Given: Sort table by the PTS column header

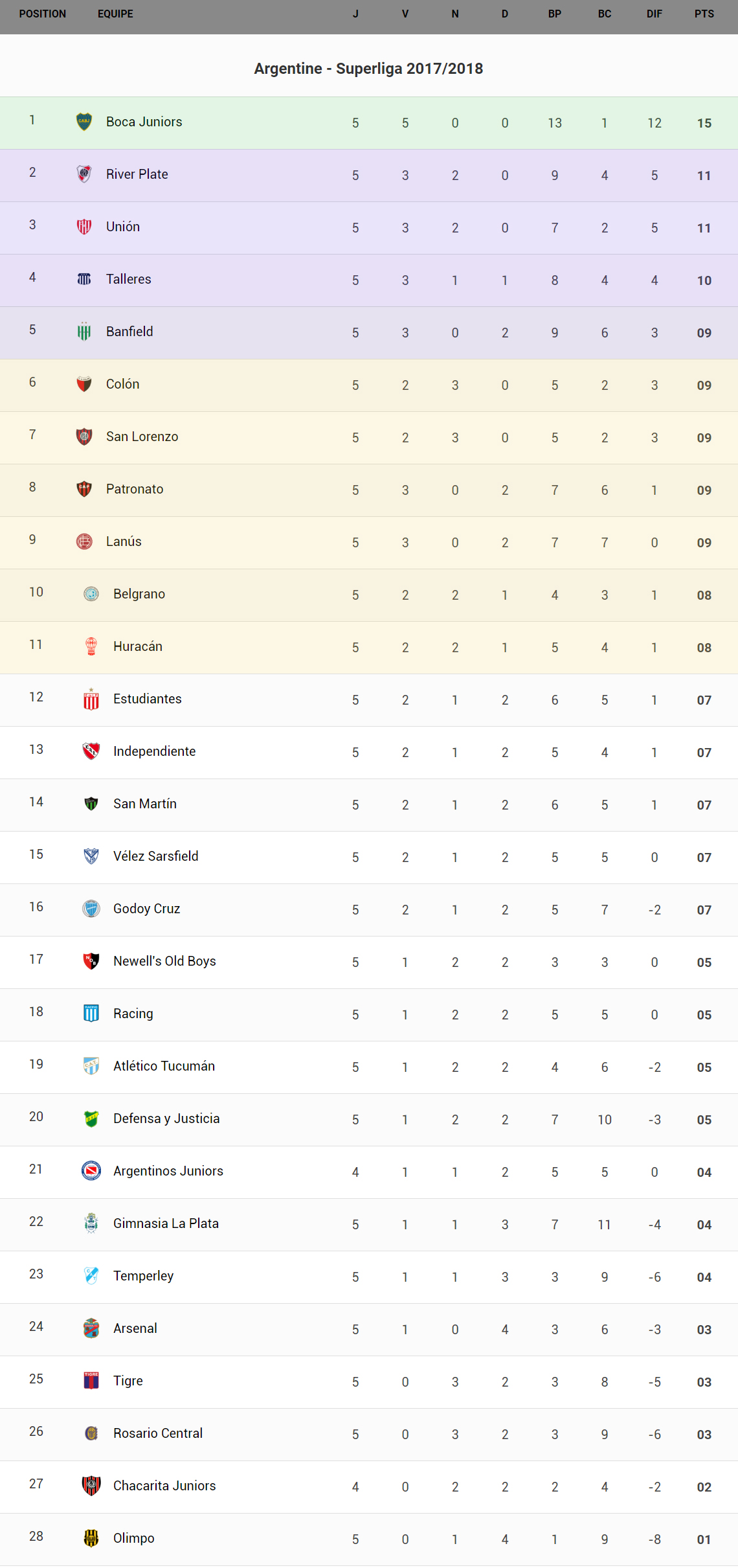Looking at the screenshot, I should point(704,14).
